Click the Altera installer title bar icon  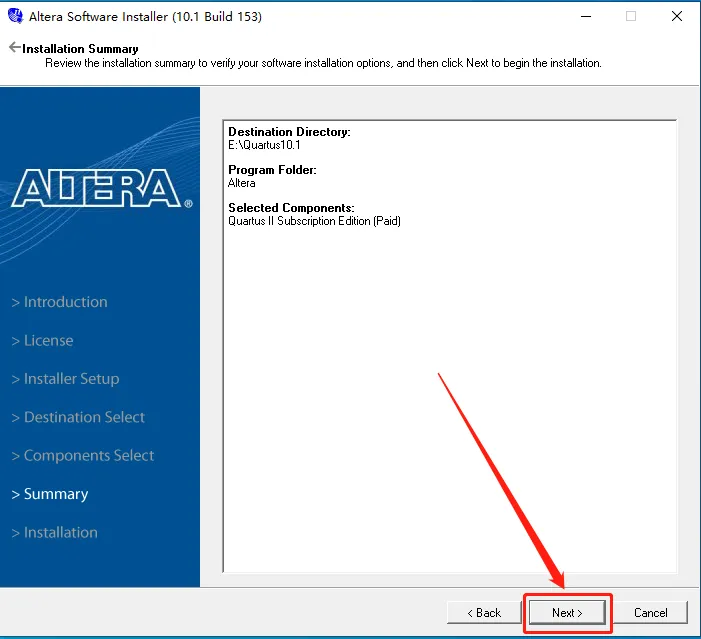tap(15, 16)
